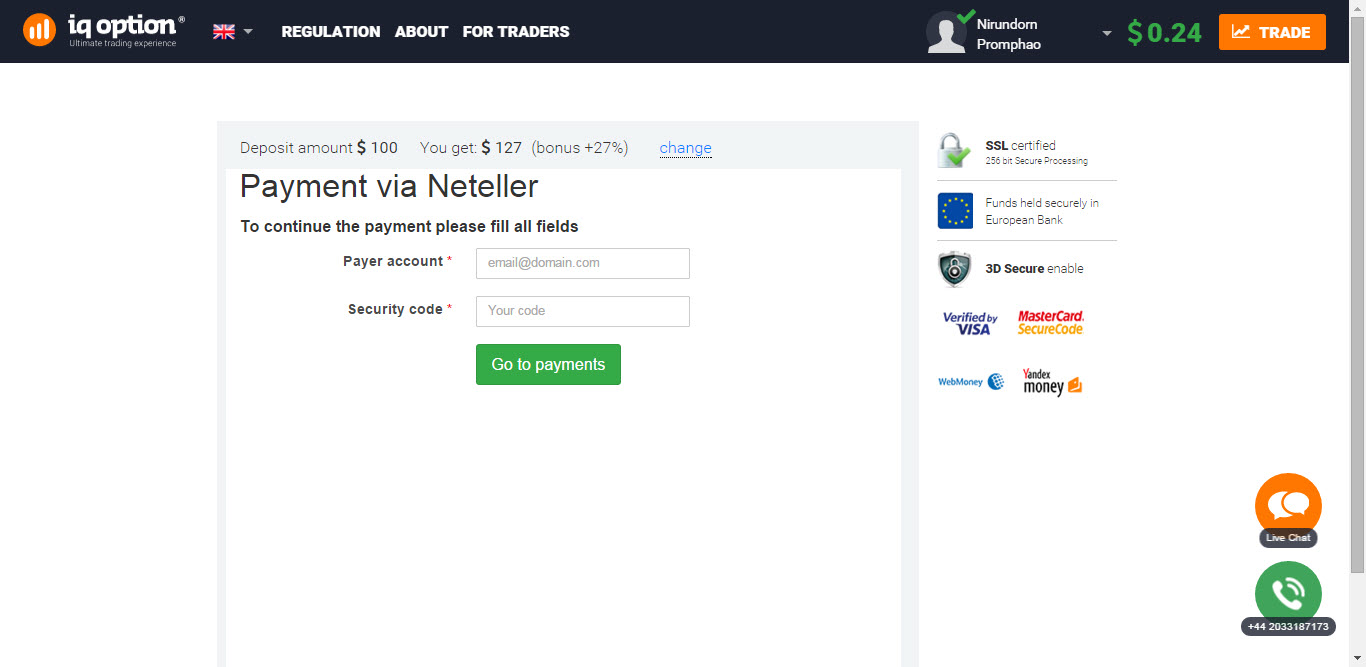
Task: Click the user profile avatar
Action: point(947,32)
